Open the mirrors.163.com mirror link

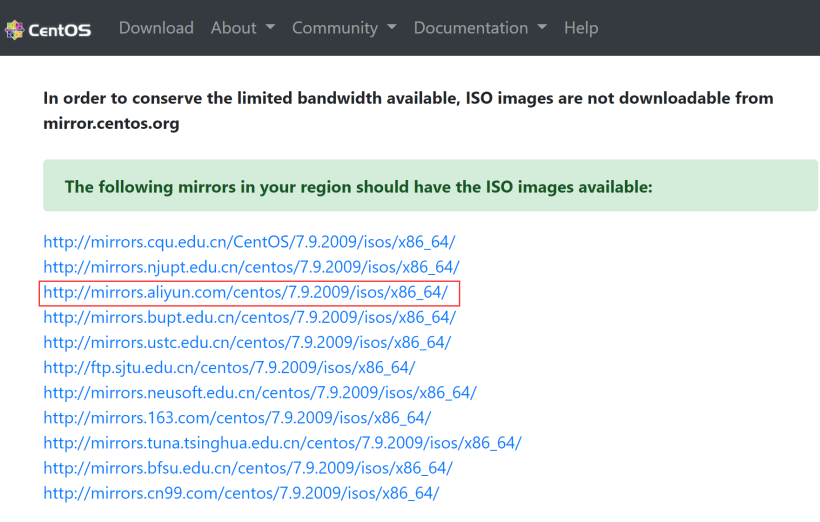tap(237, 417)
